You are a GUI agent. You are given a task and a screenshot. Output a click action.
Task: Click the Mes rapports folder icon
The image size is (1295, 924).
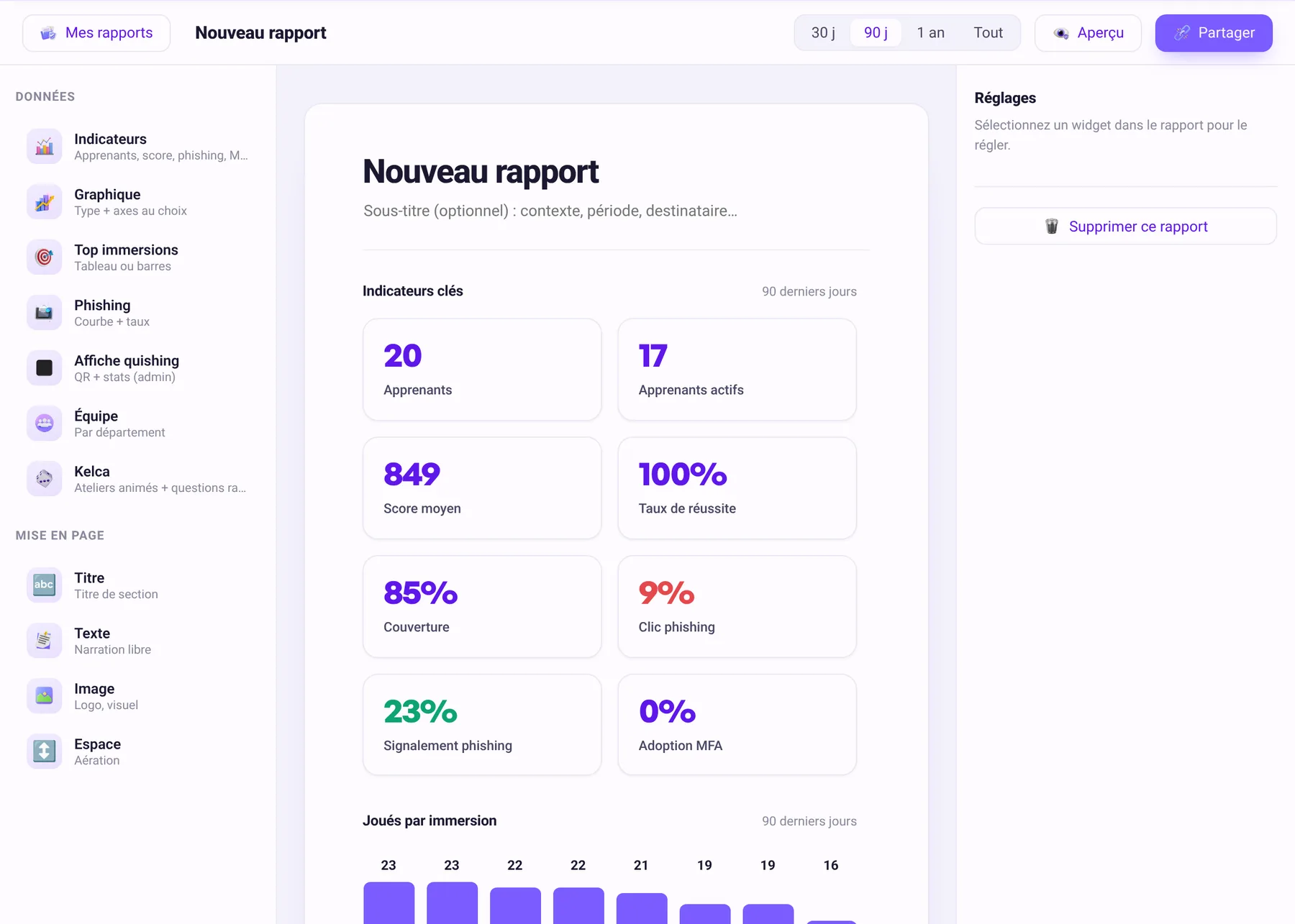point(48,33)
